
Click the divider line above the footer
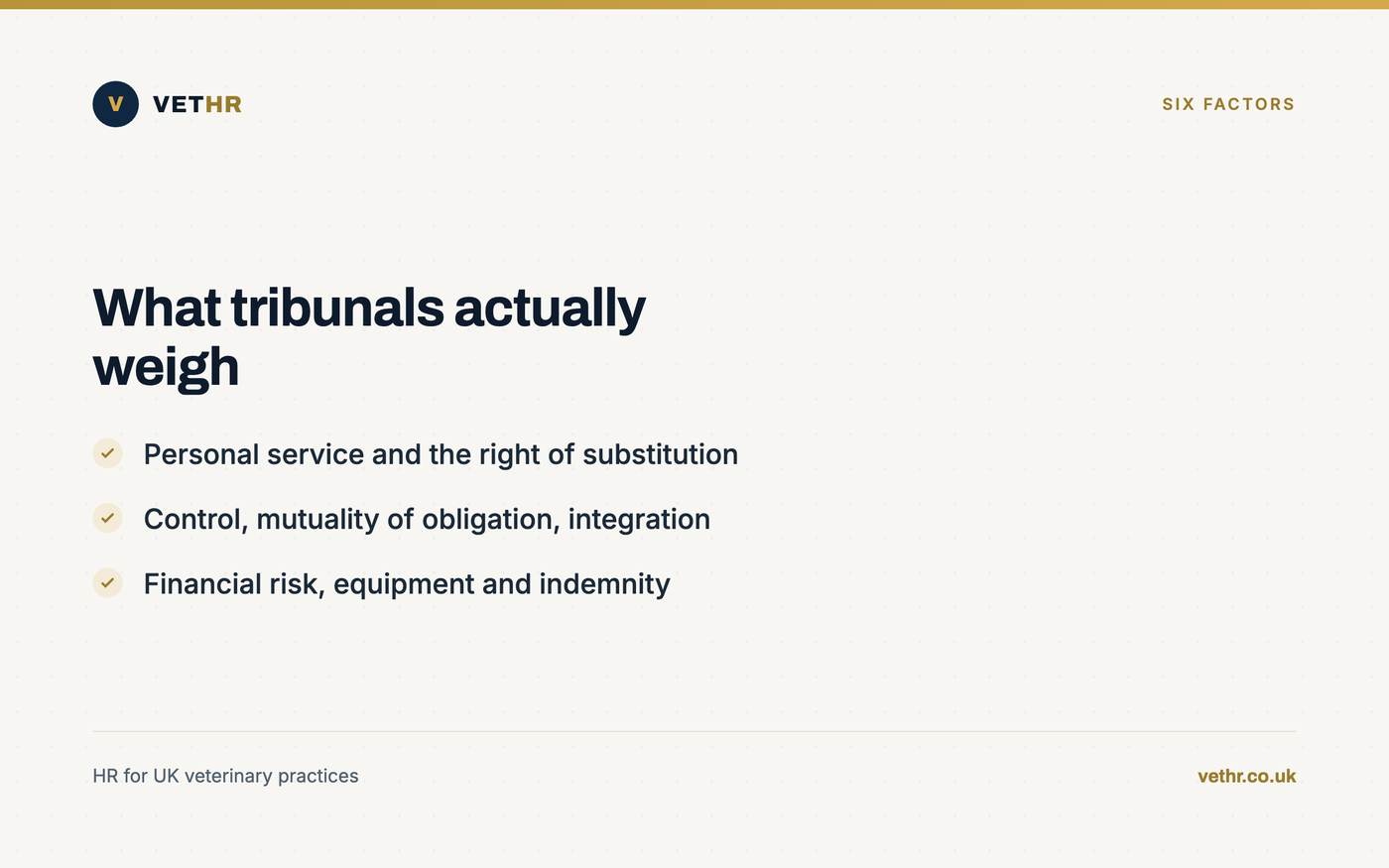[x=694, y=731]
